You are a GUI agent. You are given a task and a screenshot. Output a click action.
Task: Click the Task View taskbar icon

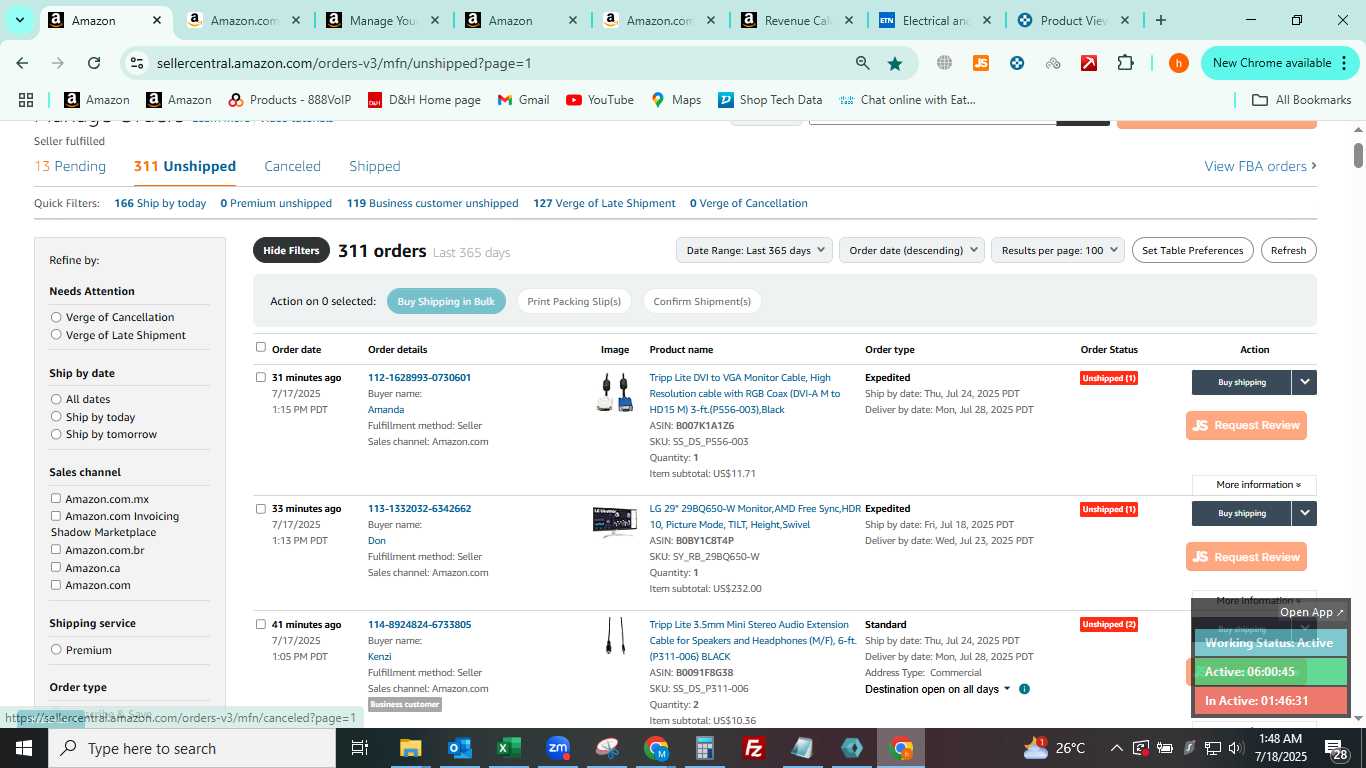click(x=360, y=748)
